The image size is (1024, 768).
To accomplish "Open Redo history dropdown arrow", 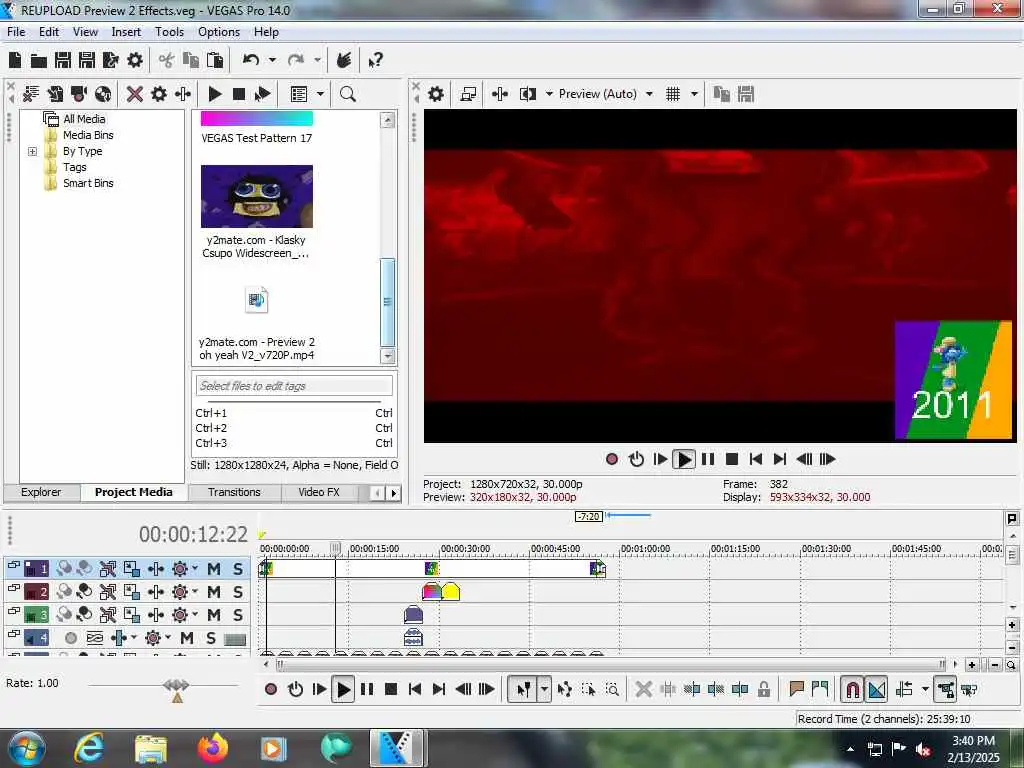I will point(317,60).
